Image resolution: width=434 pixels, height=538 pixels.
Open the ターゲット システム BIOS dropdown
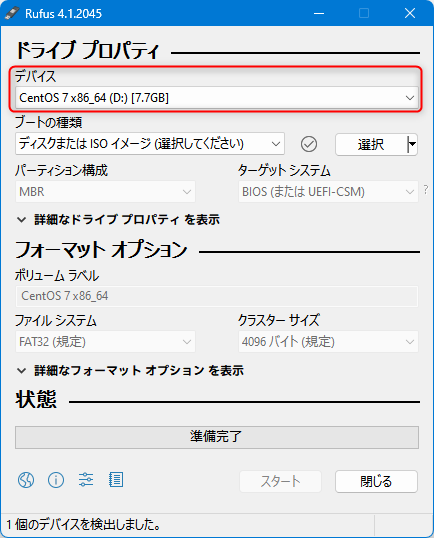[x=328, y=191]
